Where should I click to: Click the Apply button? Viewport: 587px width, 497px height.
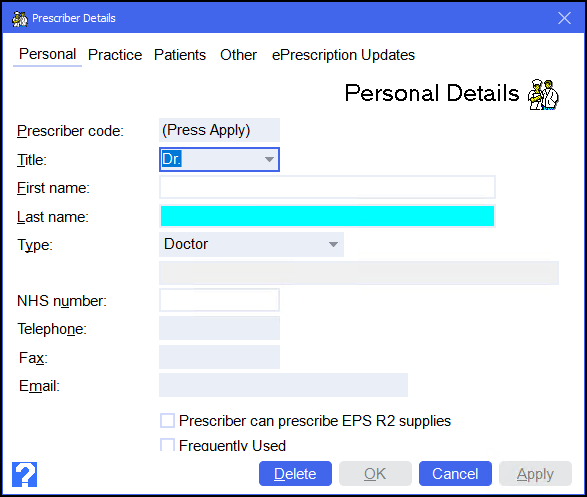[x=535, y=474]
